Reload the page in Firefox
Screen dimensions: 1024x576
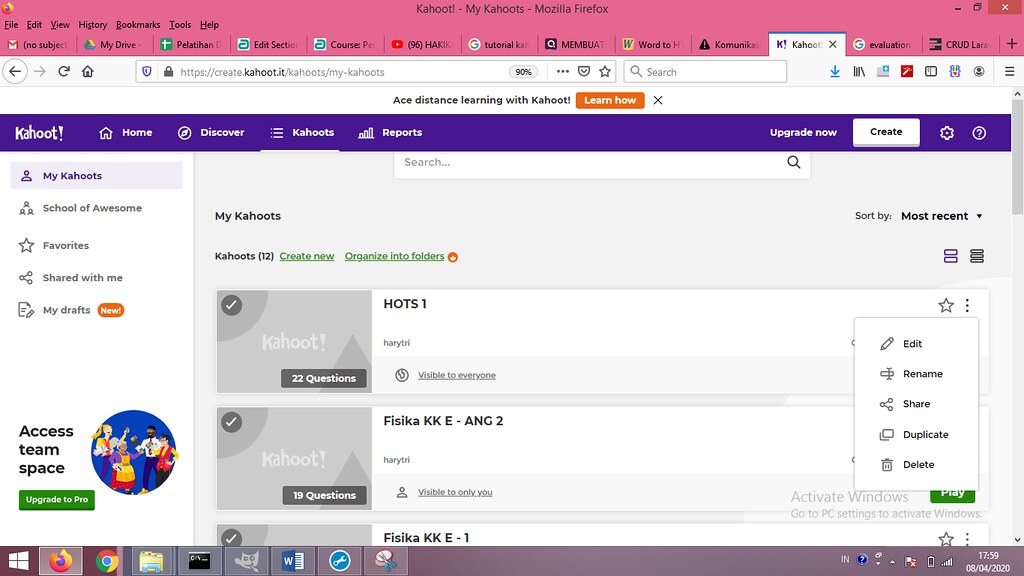(x=64, y=71)
